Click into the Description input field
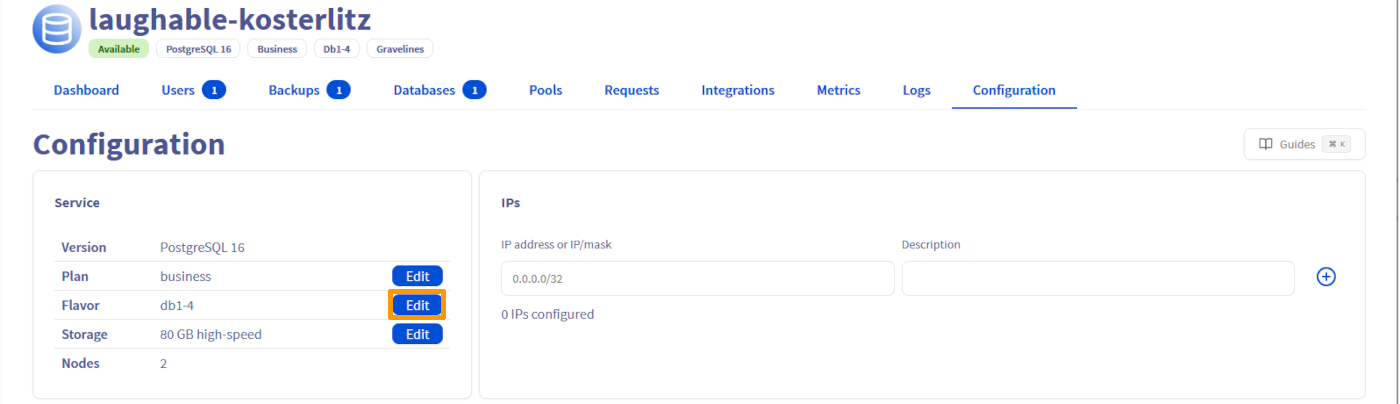The height and width of the screenshot is (404, 1400). [1097, 279]
